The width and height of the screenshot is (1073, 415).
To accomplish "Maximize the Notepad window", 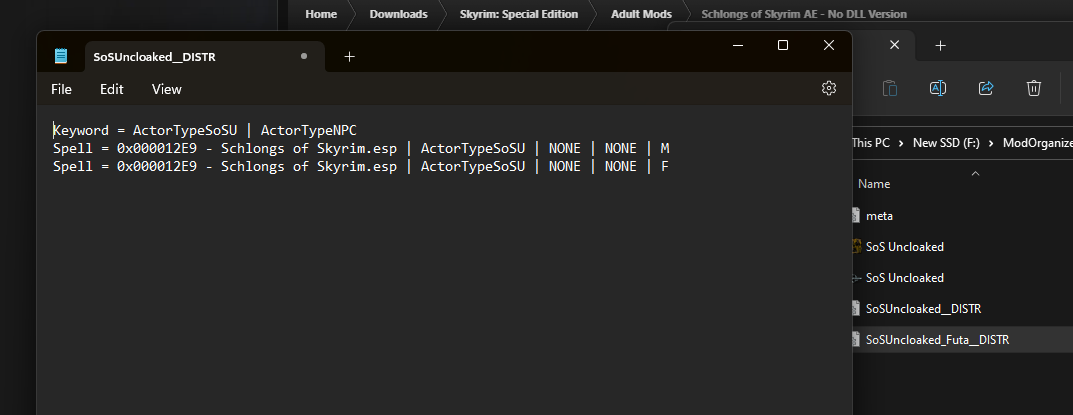I will 783,45.
